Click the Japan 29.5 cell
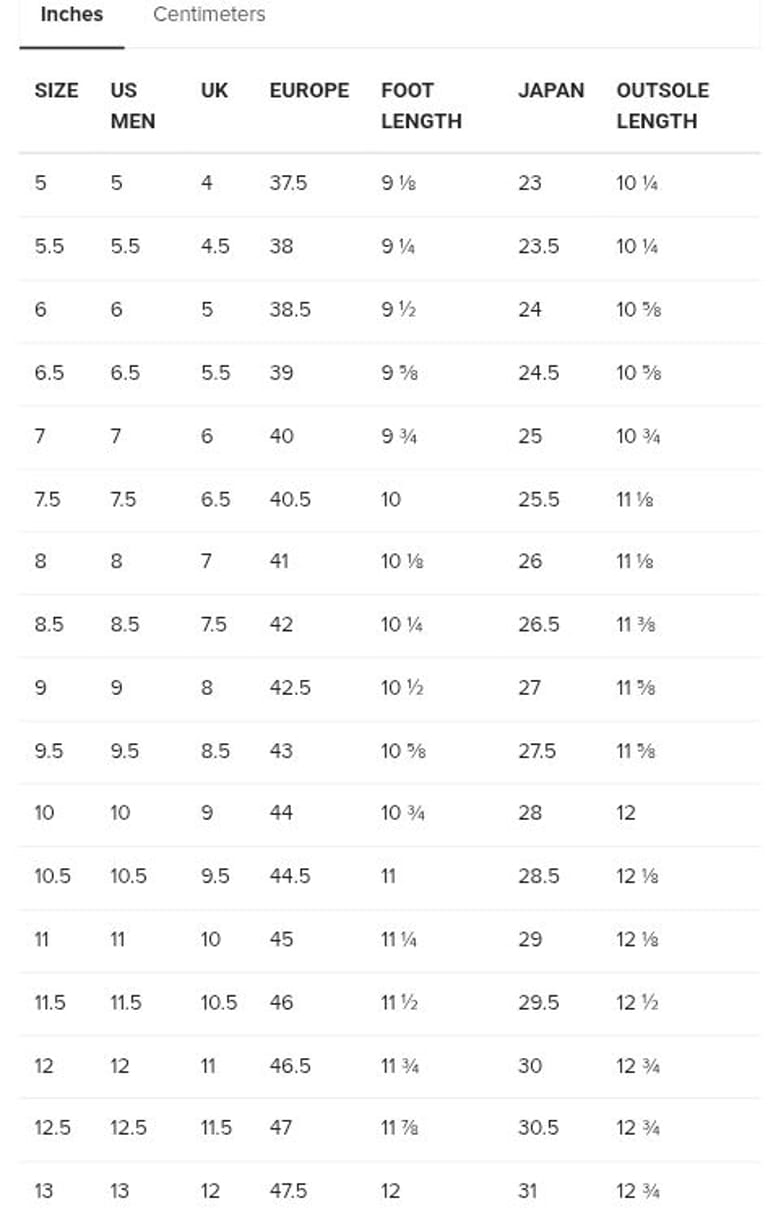 pyautogui.click(x=538, y=1002)
